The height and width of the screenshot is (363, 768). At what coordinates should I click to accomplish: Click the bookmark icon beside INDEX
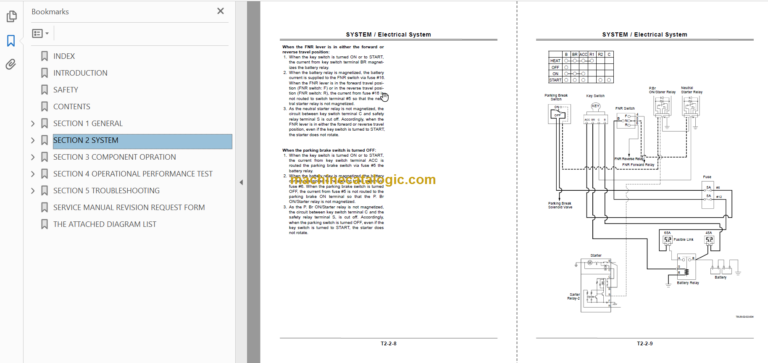pos(44,56)
